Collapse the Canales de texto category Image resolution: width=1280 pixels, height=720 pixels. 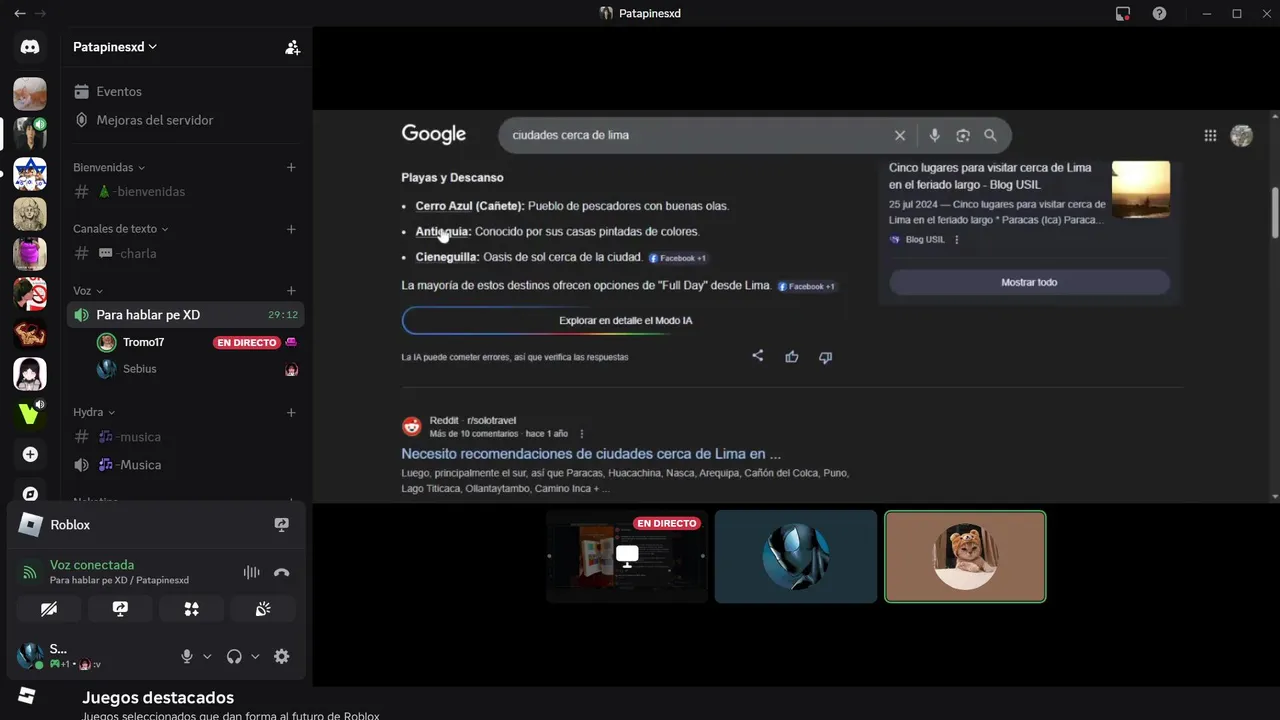(120, 229)
